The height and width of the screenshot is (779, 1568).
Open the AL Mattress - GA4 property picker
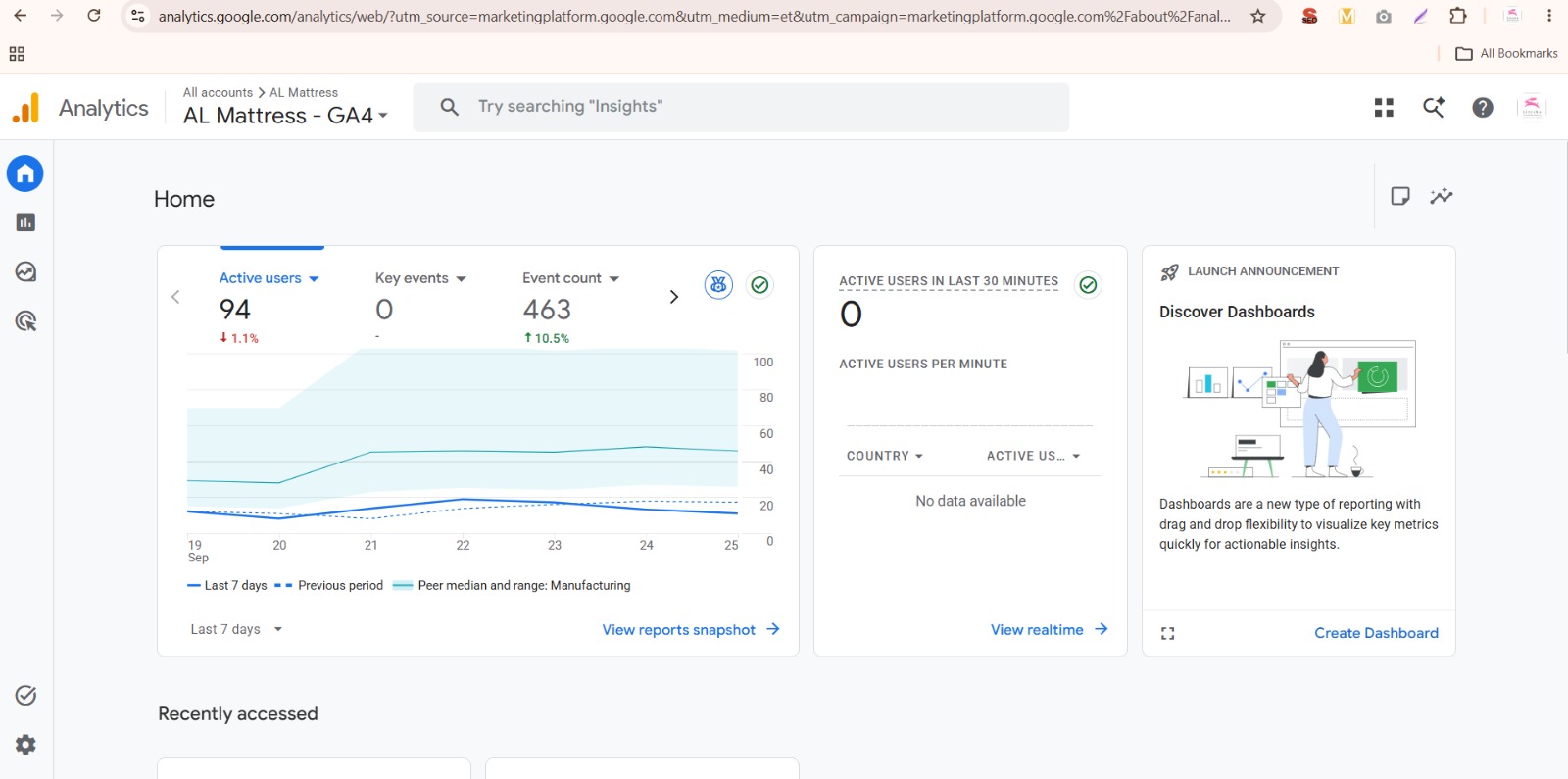(285, 116)
